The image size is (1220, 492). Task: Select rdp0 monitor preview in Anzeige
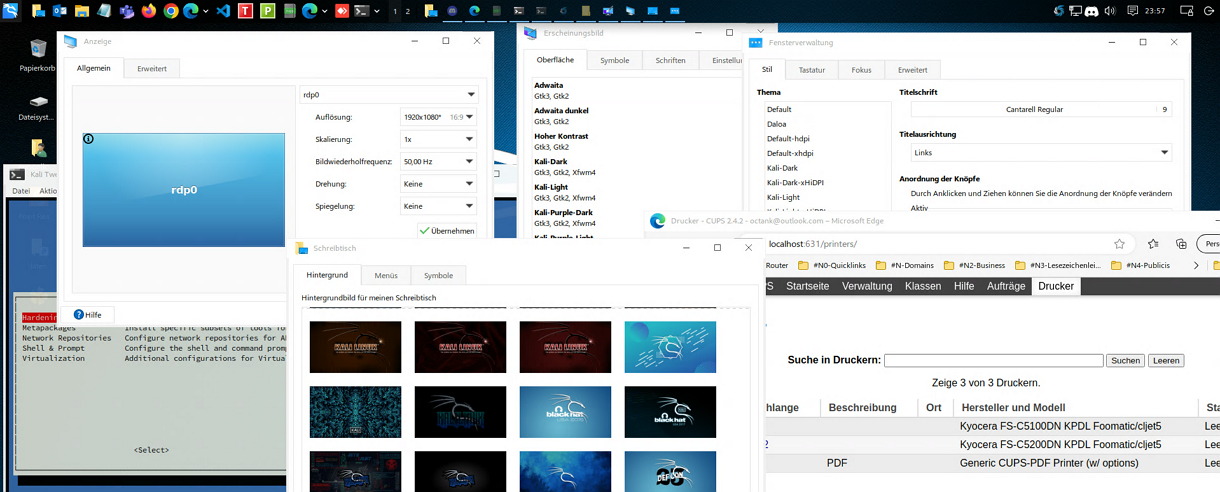pos(184,189)
